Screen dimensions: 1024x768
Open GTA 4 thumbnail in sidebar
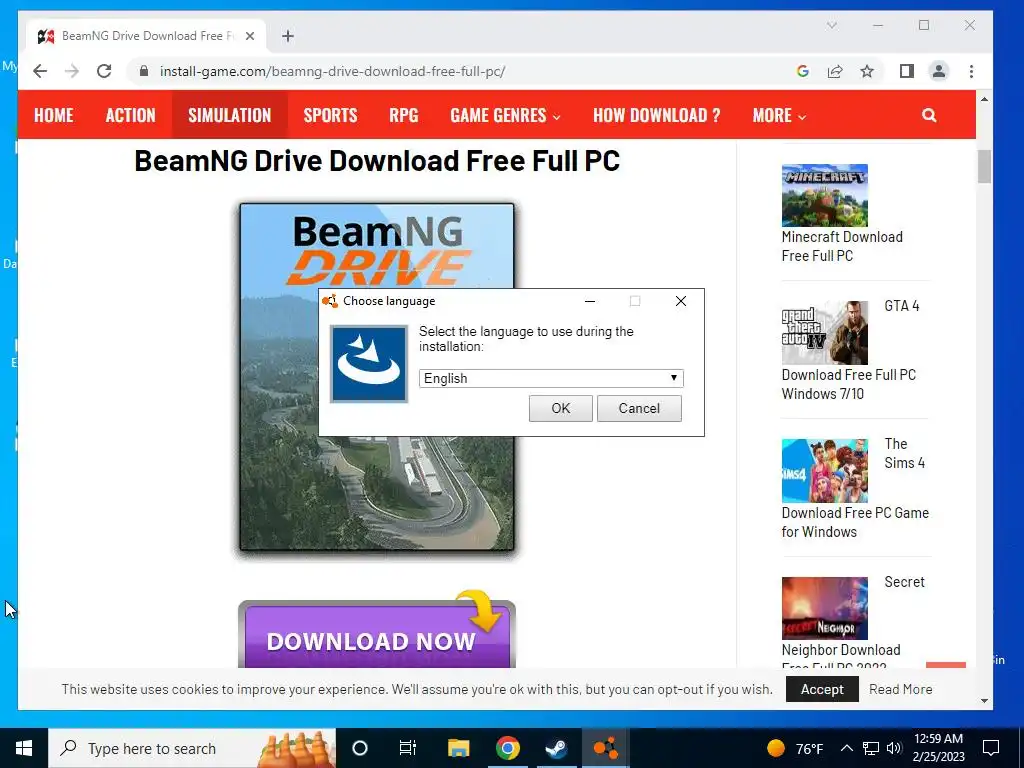point(825,332)
